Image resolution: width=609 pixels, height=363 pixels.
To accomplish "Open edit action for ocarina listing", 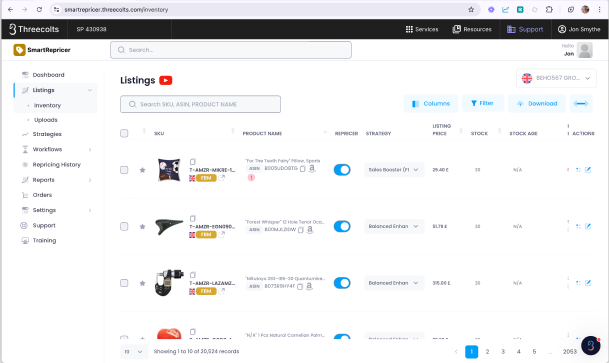I will coord(588,226).
